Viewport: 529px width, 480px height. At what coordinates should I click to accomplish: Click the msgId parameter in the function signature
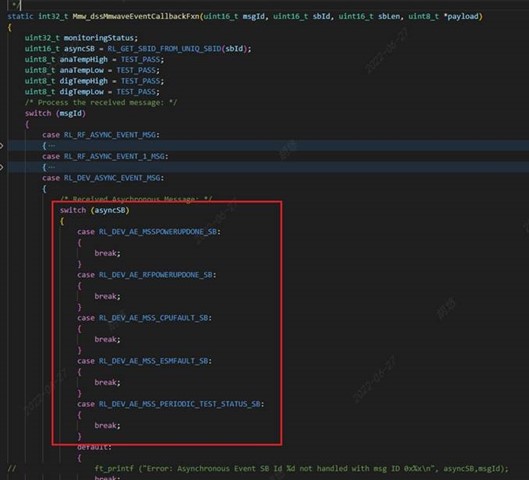(253, 16)
